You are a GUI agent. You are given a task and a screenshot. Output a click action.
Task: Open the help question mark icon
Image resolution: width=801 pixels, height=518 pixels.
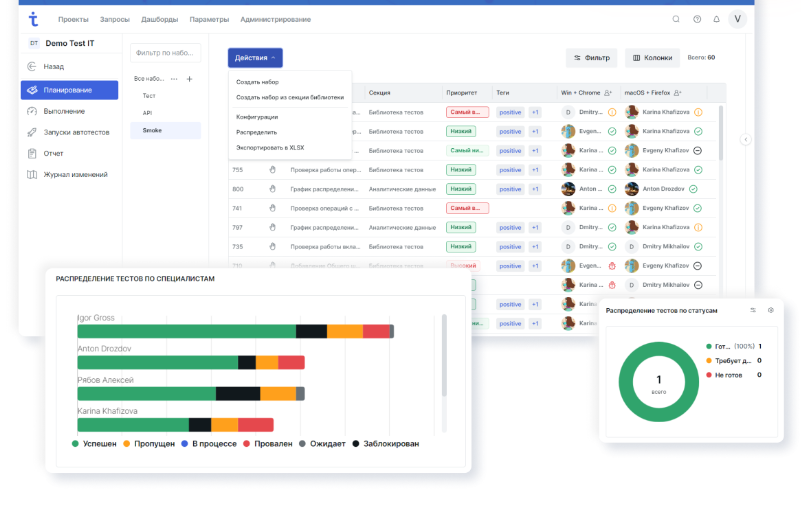[x=697, y=19]
